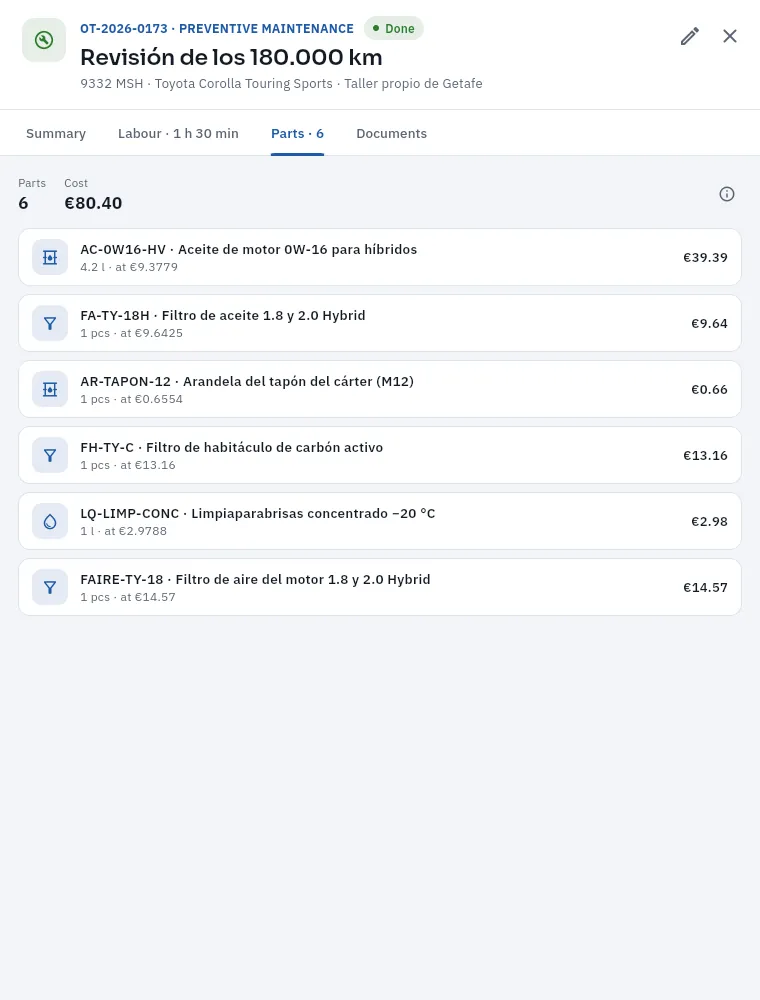Screen dimensions: 760x1000
Task: Click the €2.98 price value
Action: pos(709,522)
